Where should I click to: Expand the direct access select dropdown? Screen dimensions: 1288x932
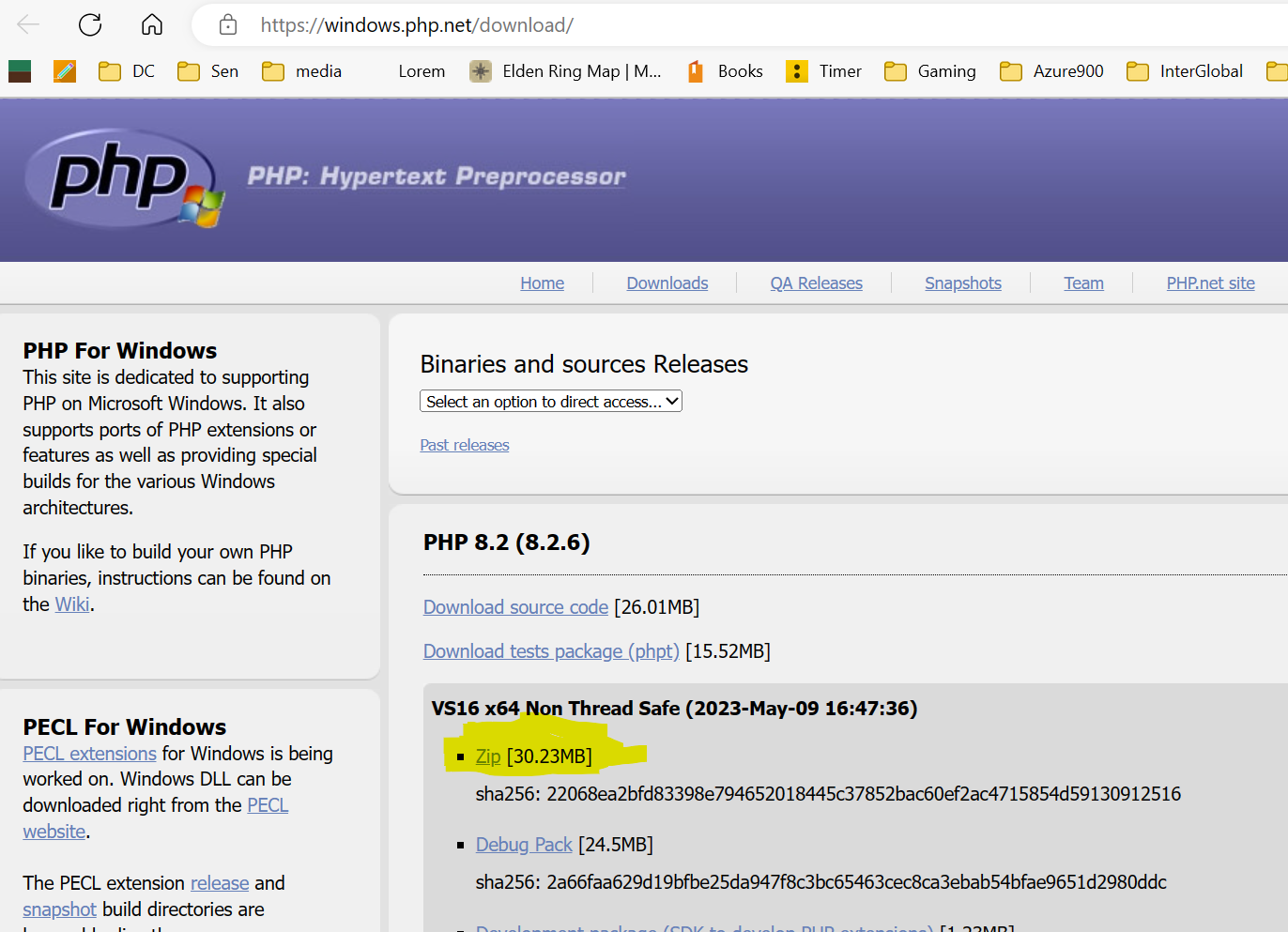pos(550,402)
